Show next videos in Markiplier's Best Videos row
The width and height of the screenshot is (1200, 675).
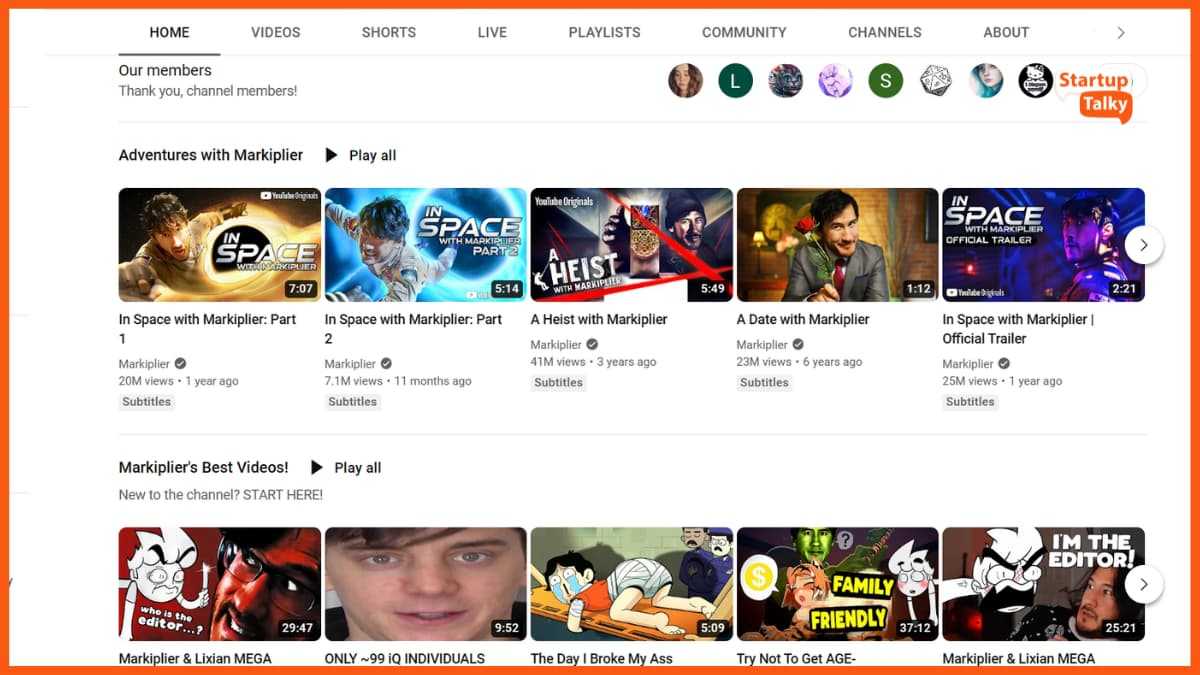[1143, 584]
